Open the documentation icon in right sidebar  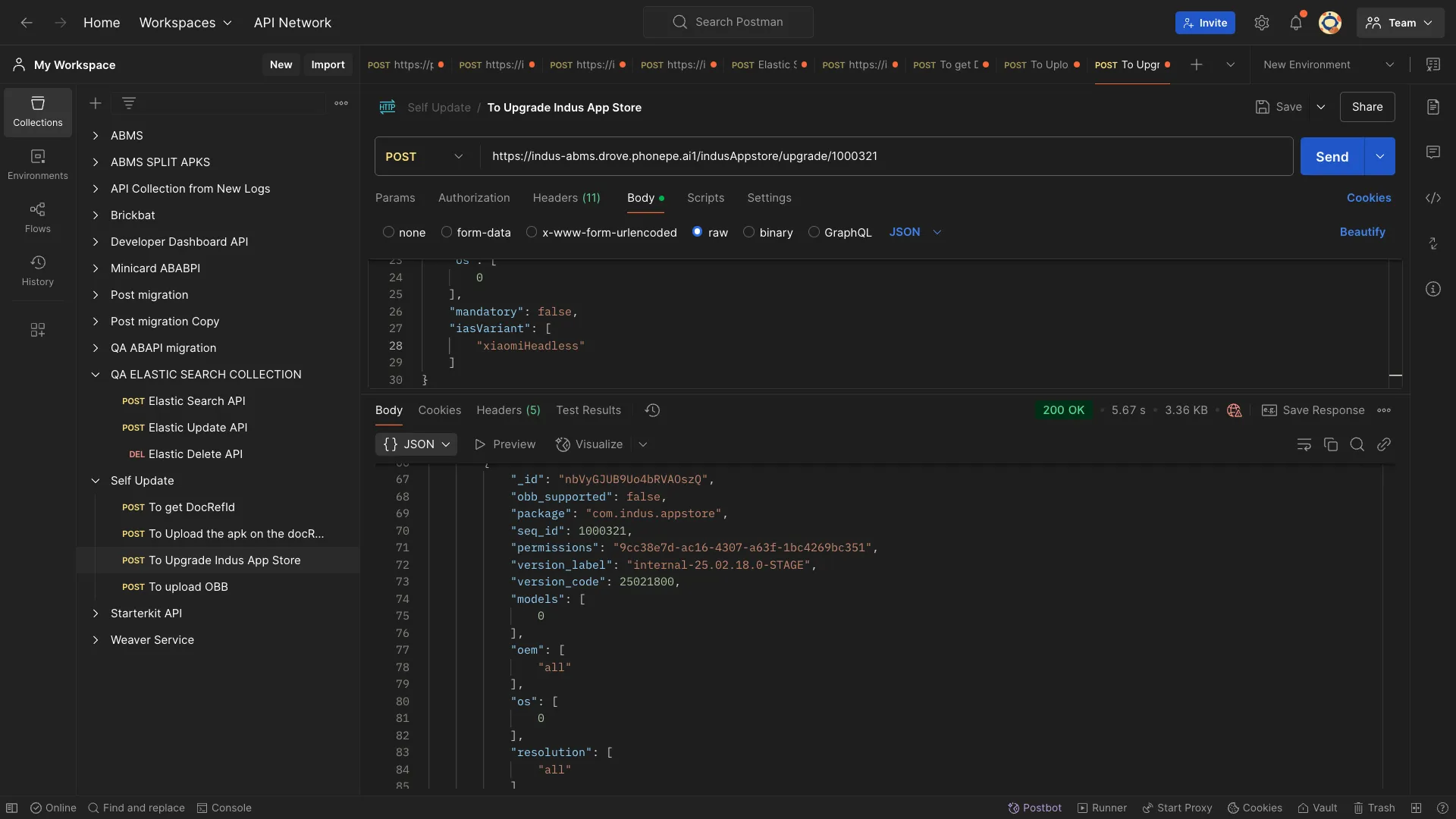click(x=1433, y=107)
